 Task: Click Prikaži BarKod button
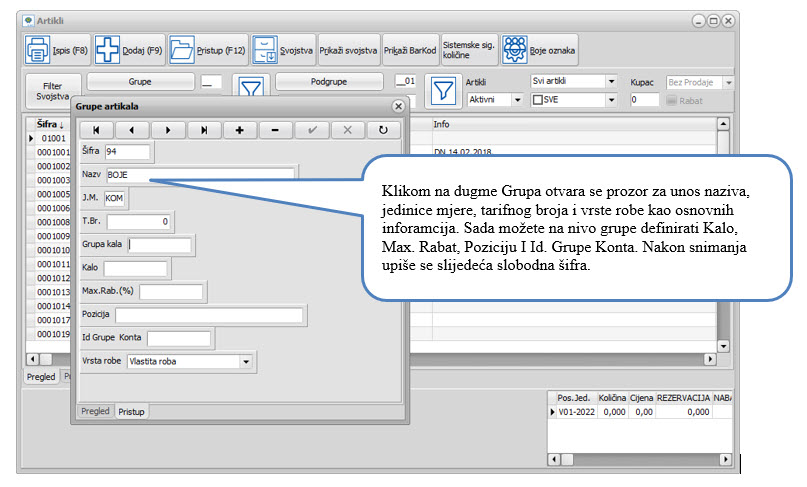[410, 50]
